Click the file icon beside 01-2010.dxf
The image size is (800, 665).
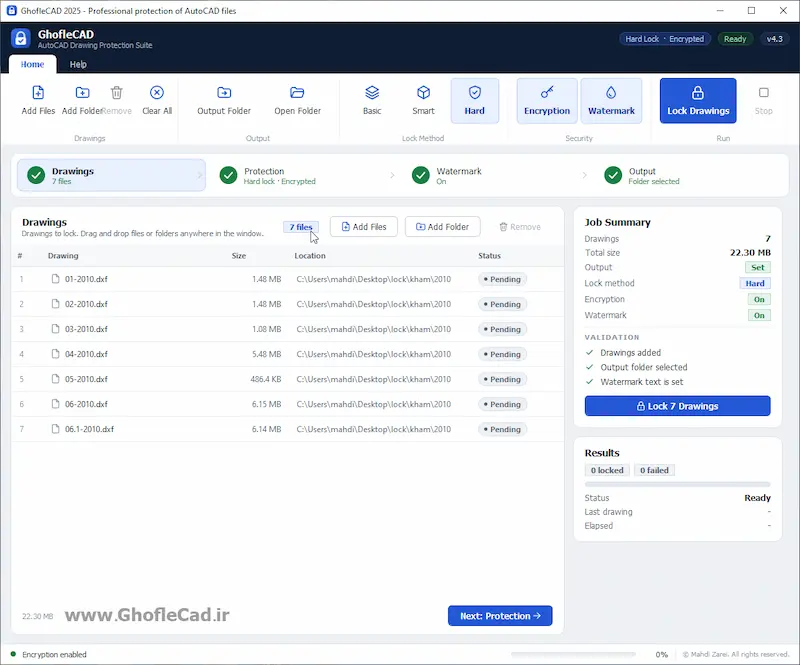(x=56, y=279)
